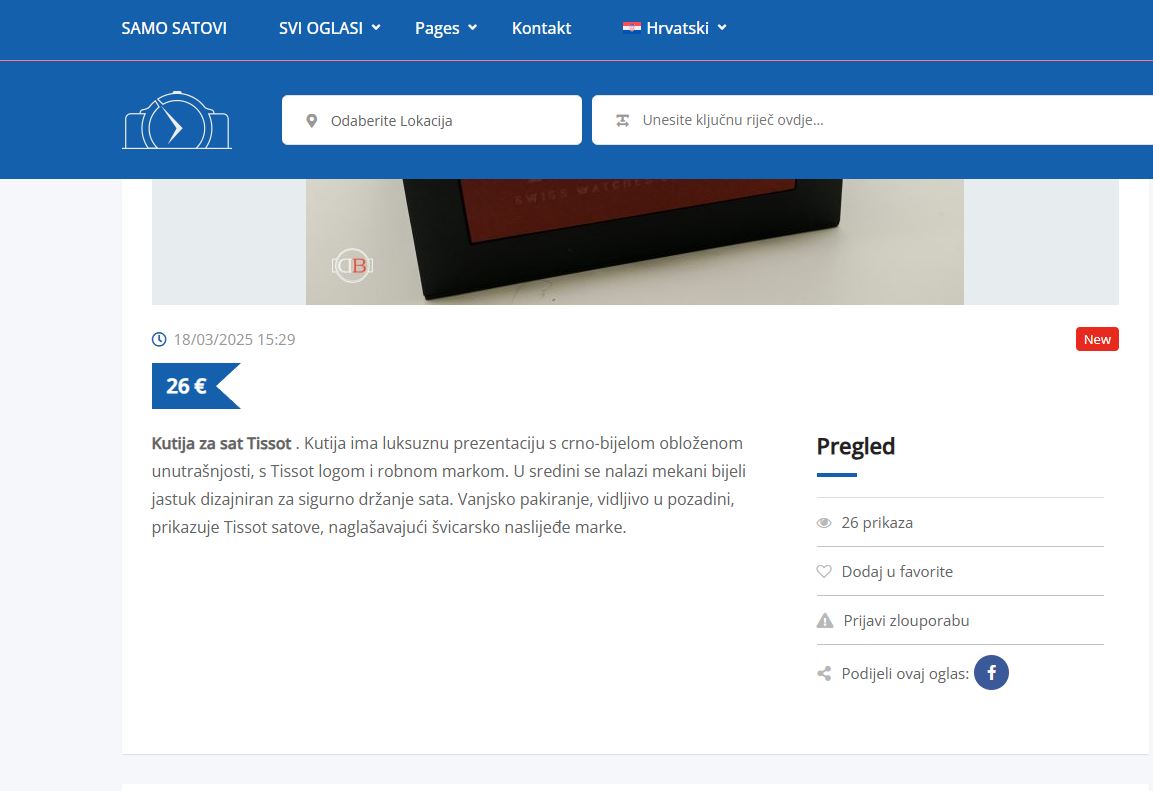Click the Podijeli ovaj oglas label
The height and width of the screenshot is (791, 1153).
905,673
